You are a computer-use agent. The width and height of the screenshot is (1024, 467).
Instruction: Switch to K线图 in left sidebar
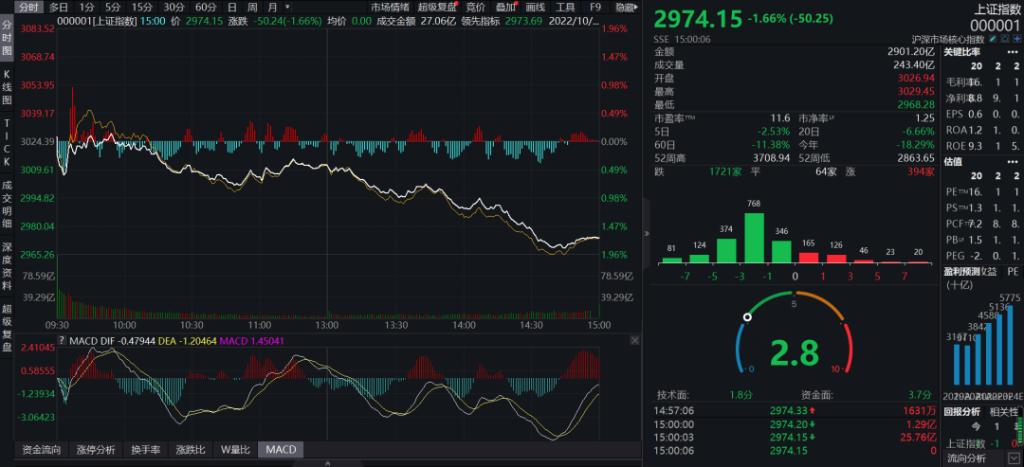(x=6, y=87)
